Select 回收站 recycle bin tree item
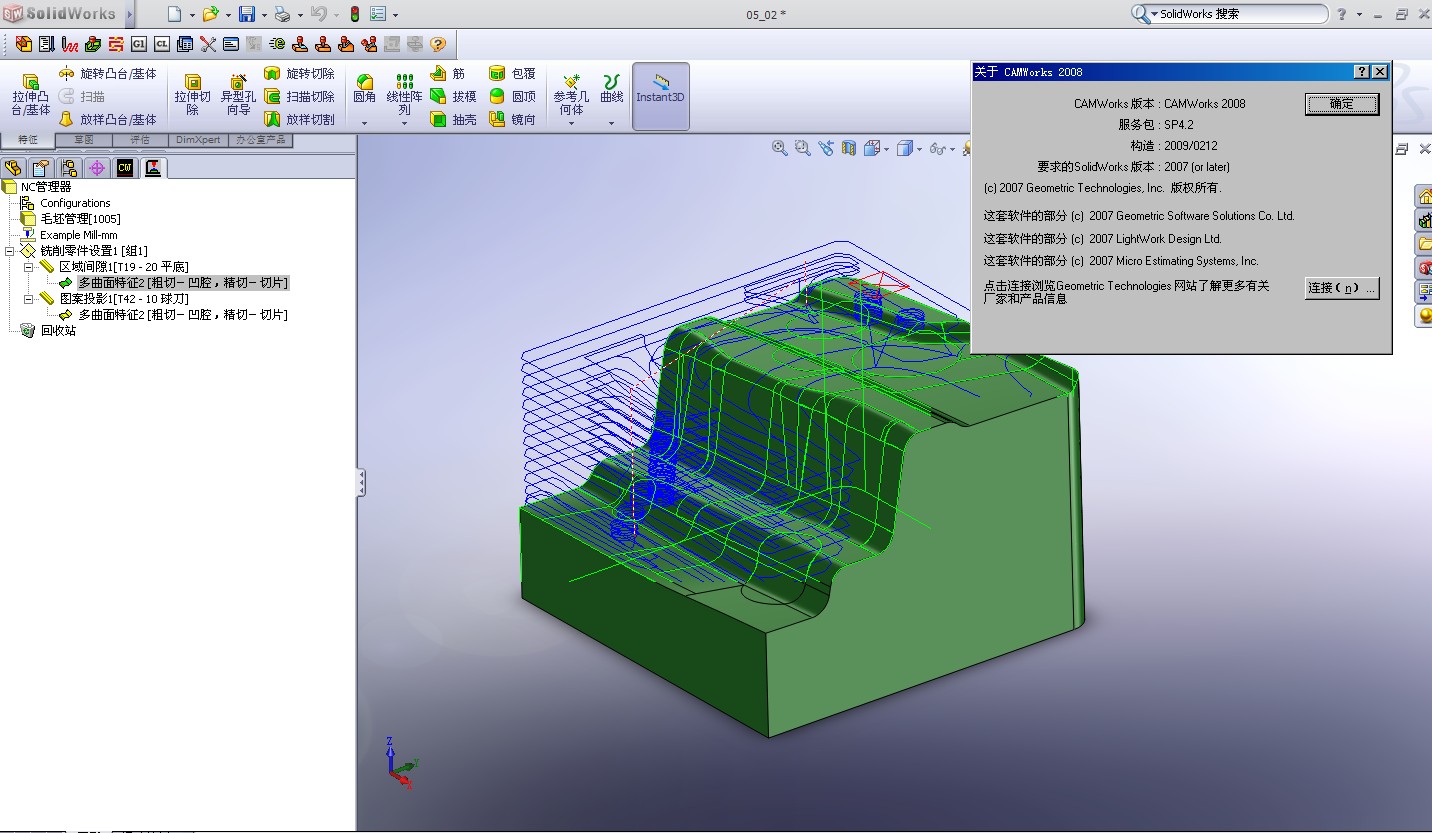The width and height of the screenshot is (1432, 833). (x=58, y=331)
